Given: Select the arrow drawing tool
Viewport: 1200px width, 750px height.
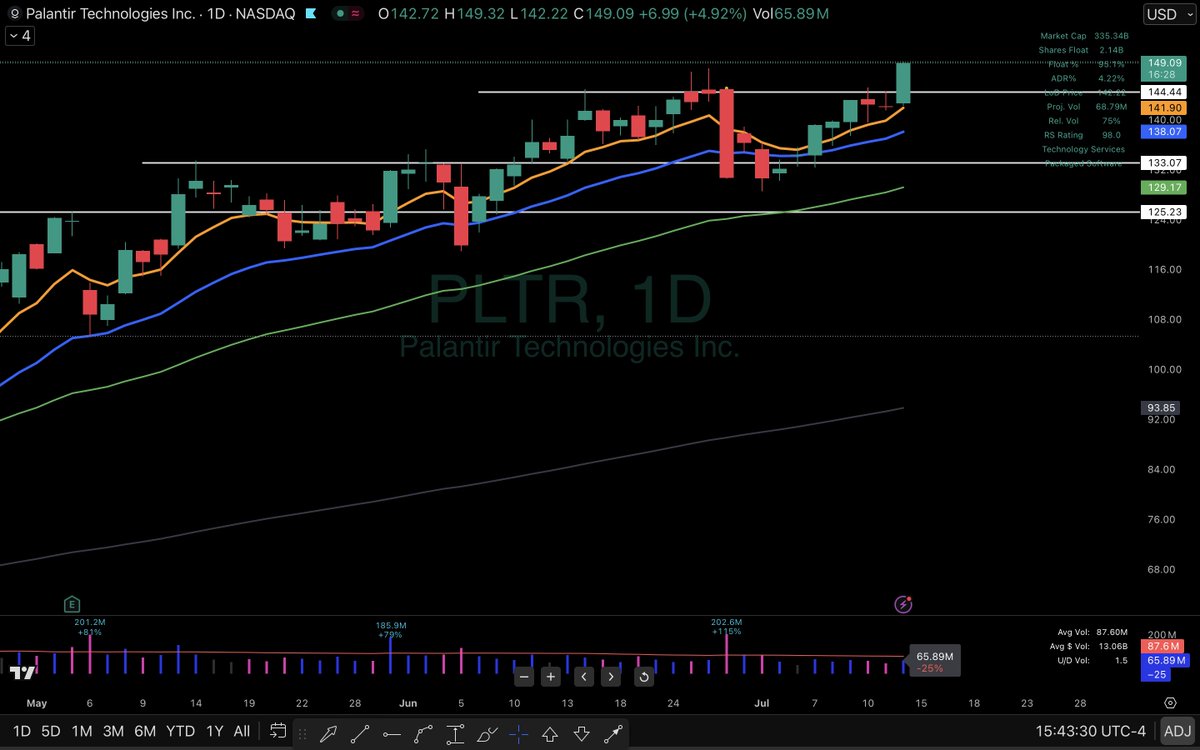Looking at the screenshot, I should click(327, 732).
